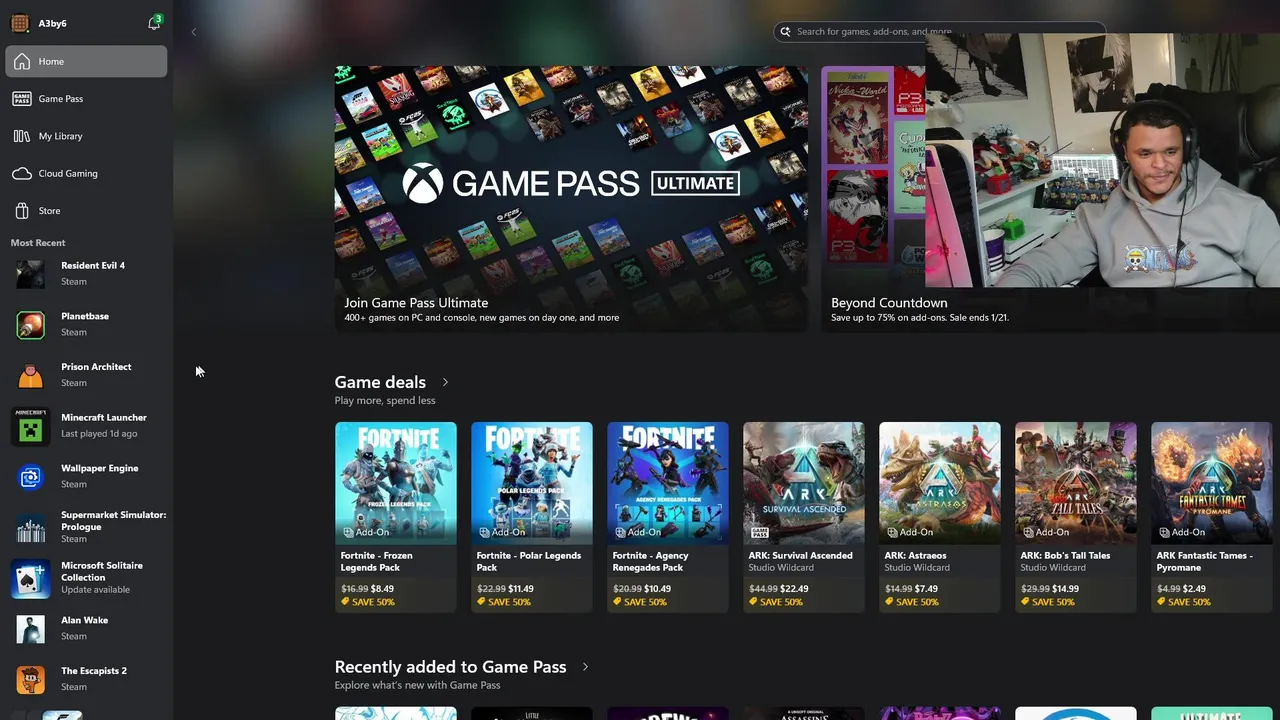Screen dimensions: 1280x720
Task: Open Game Pass in the sidebar
Action: click(86, 99)
